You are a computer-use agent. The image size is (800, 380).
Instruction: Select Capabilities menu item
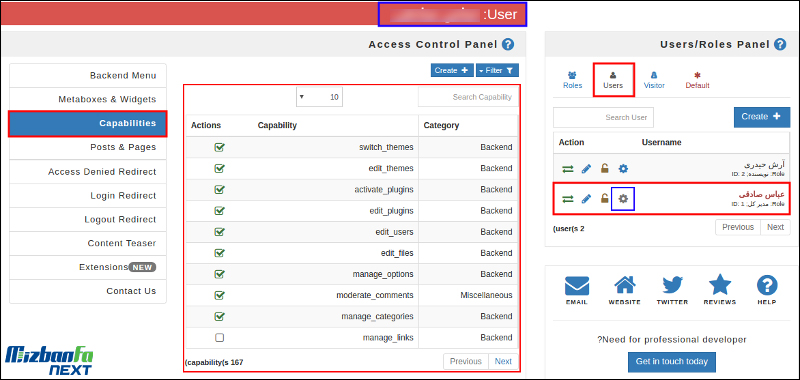pyautogui.click(x=88, y=123)
